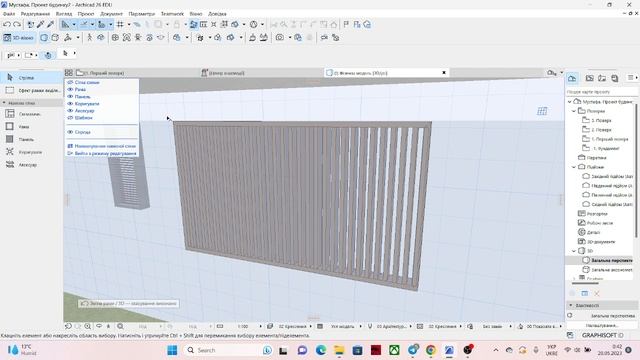Collapse the elevations folder chevron
Screen dimensions: 640x360
(574, 167)
